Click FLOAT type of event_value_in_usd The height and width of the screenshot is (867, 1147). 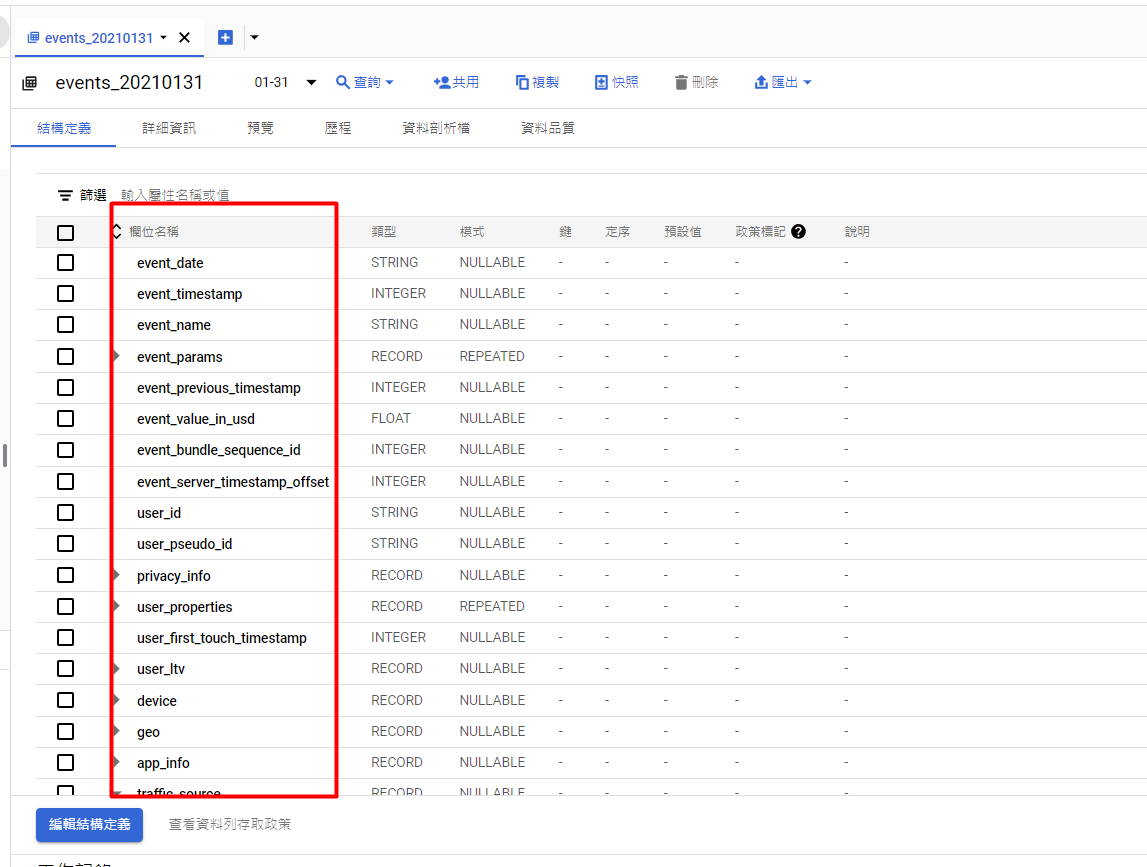391,419
